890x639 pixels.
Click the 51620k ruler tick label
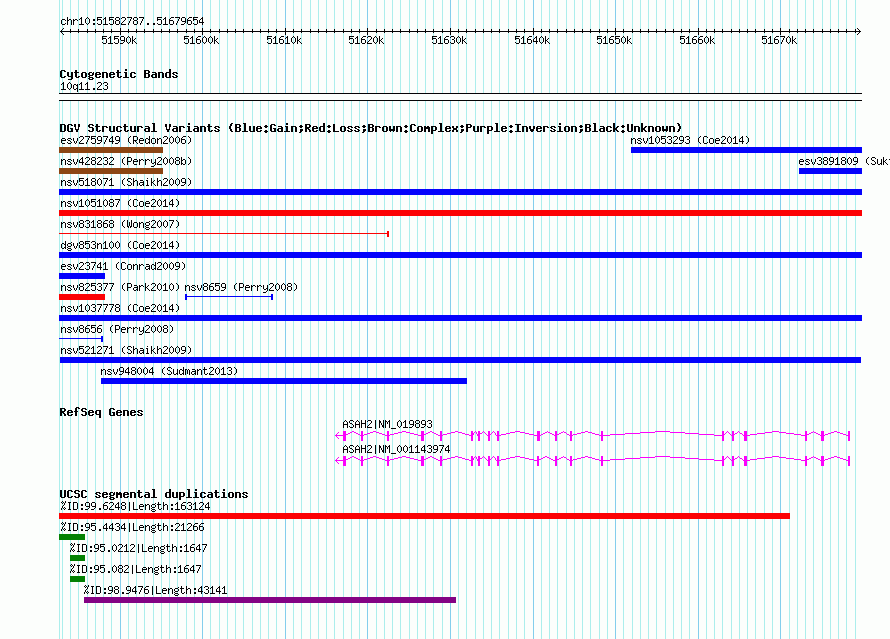click(366, 40)
